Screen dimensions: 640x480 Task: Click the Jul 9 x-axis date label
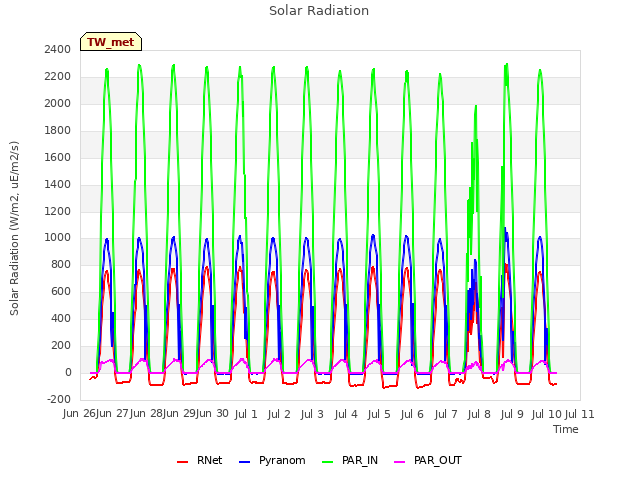(x=512, y=414)
